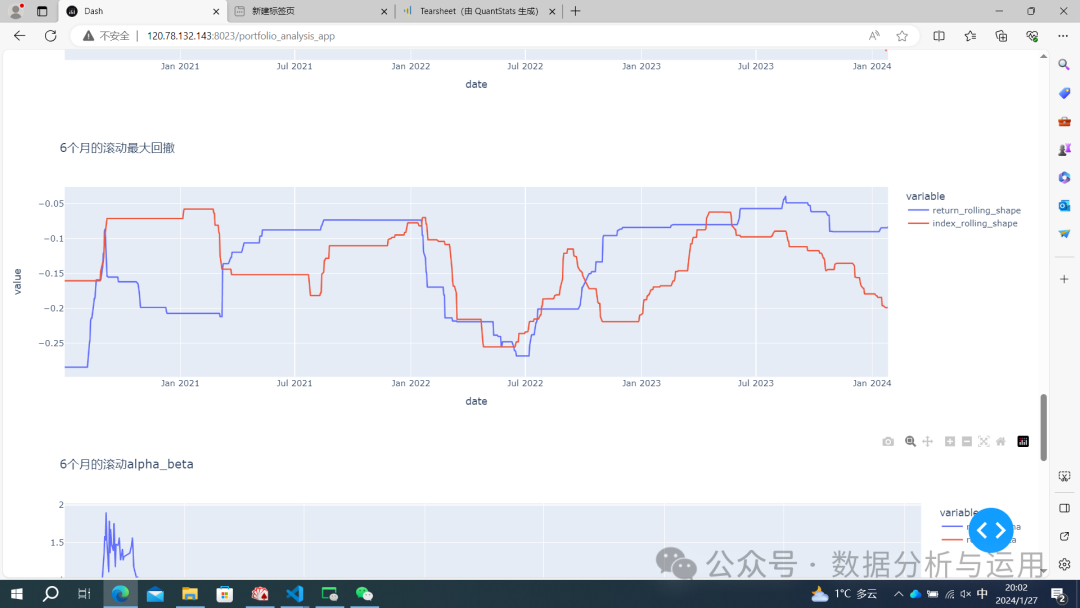Click the page scroll up arrow

point(1043,56)
